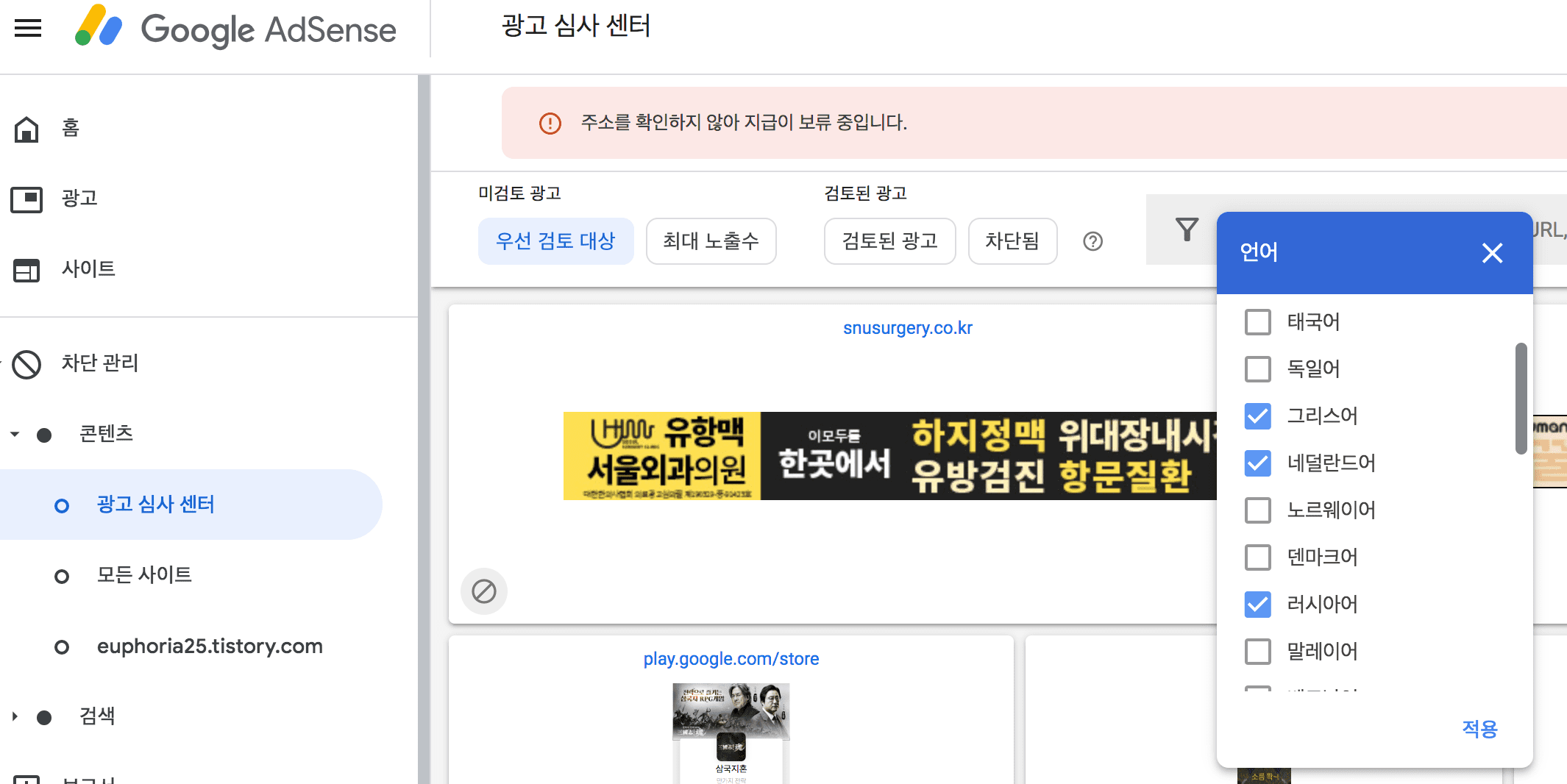The width and height of the screenshot is (1567, 784).
Task: Click the bullet icon beside 검색
Action: 44,717
